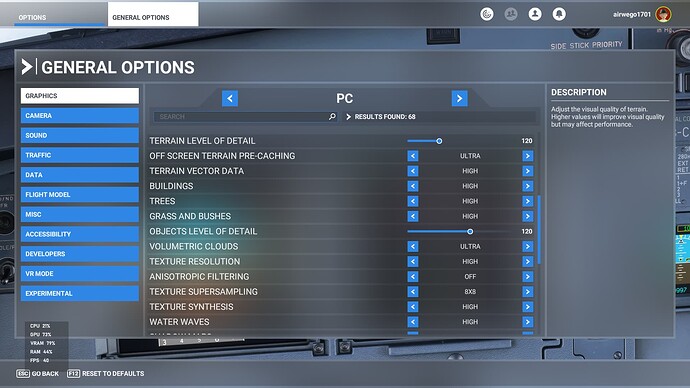Click the search magnifier icon
This screenshot has height=388, width=690.
tap(332, 117)
